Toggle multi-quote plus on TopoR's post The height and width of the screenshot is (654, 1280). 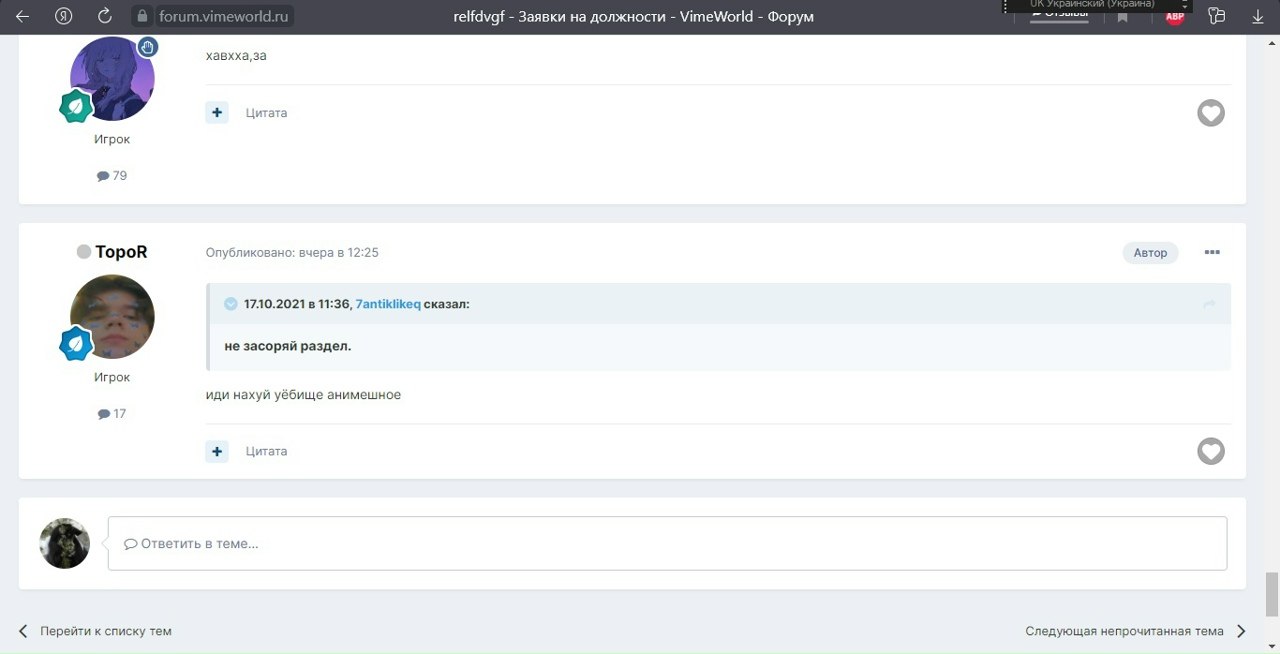click(217, 451)
